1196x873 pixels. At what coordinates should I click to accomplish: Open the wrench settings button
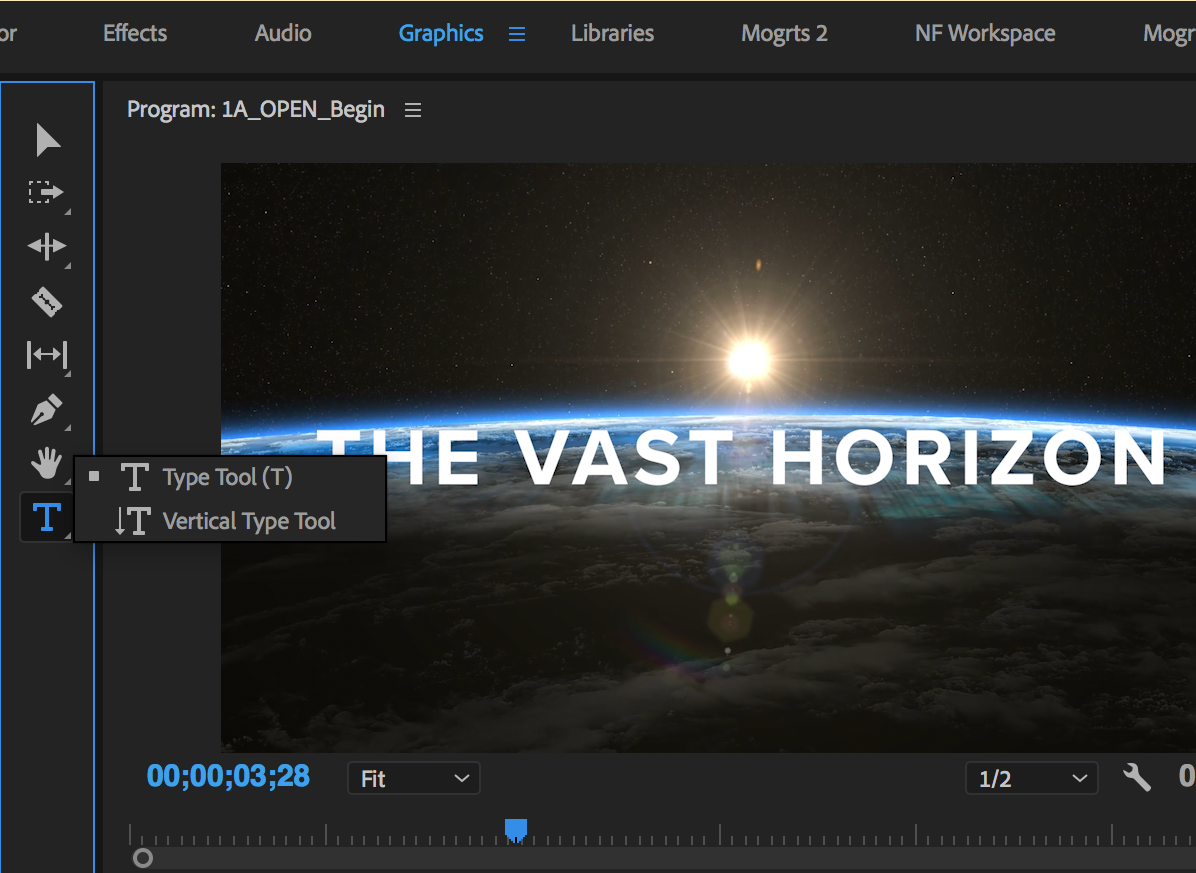coord(1137,778)
